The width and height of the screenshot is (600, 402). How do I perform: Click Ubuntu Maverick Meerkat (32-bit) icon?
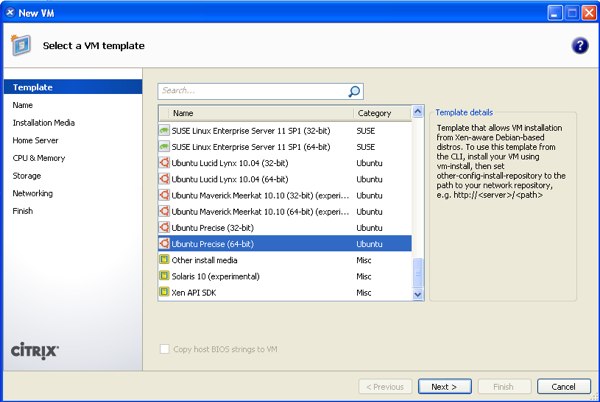click(x=164, y=195)
